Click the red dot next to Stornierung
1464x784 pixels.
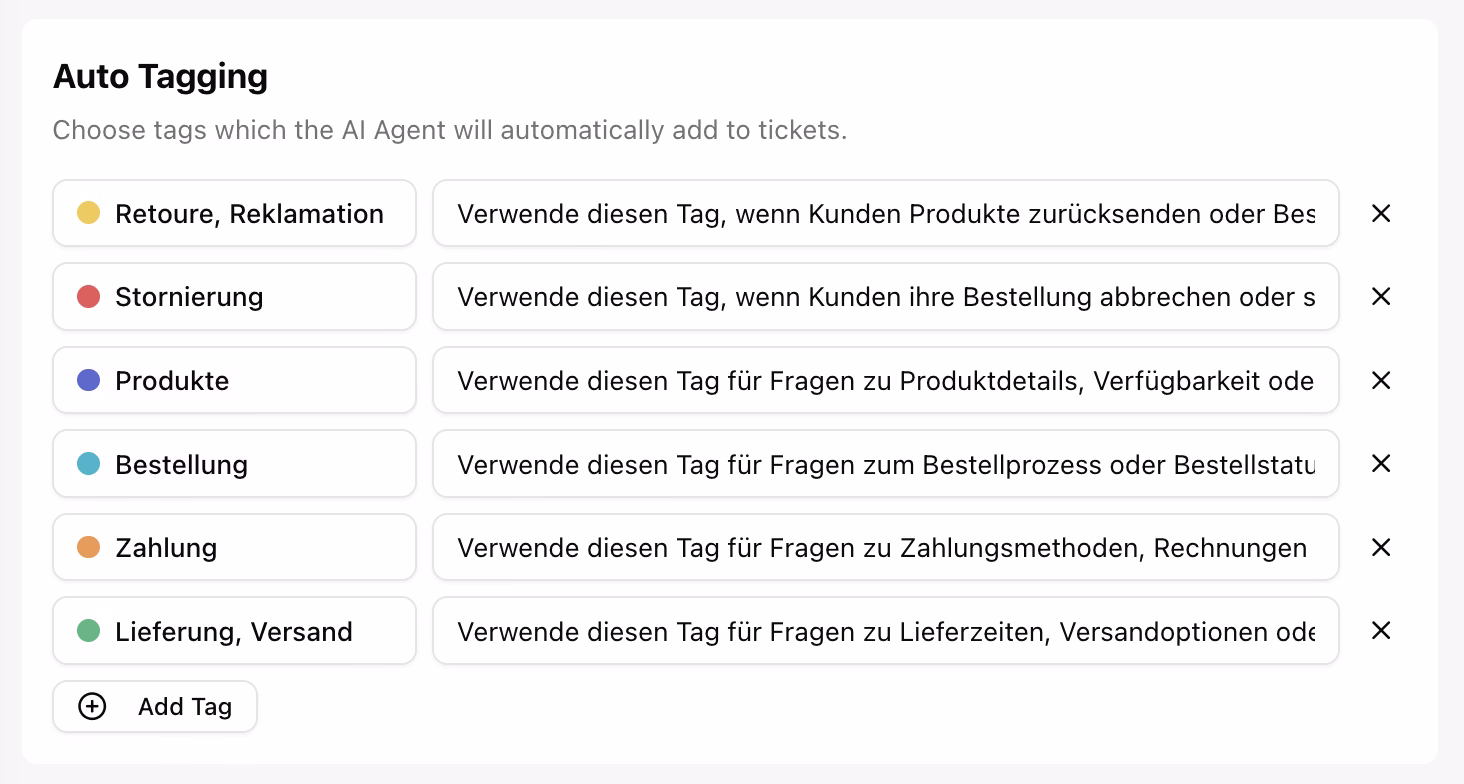coord(88,296)
